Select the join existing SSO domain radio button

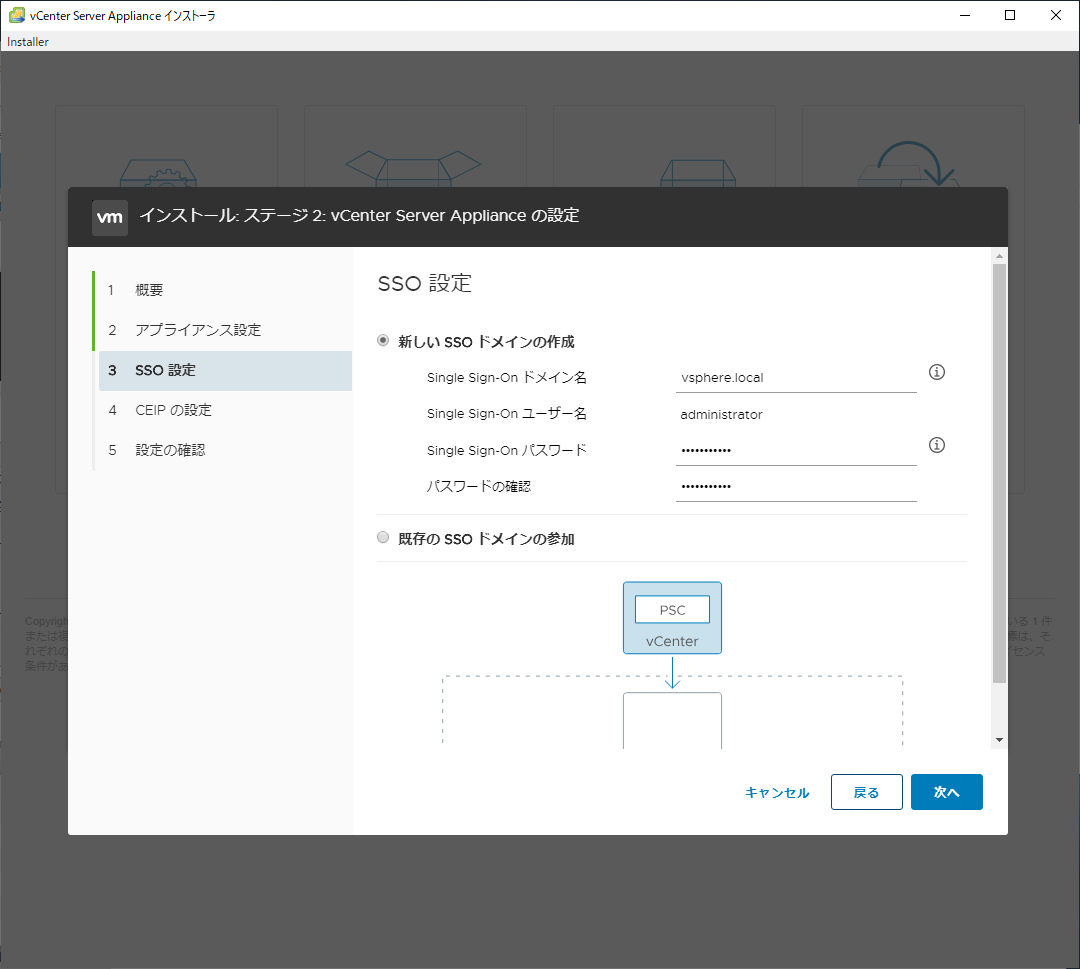click(x=383, y=537)
